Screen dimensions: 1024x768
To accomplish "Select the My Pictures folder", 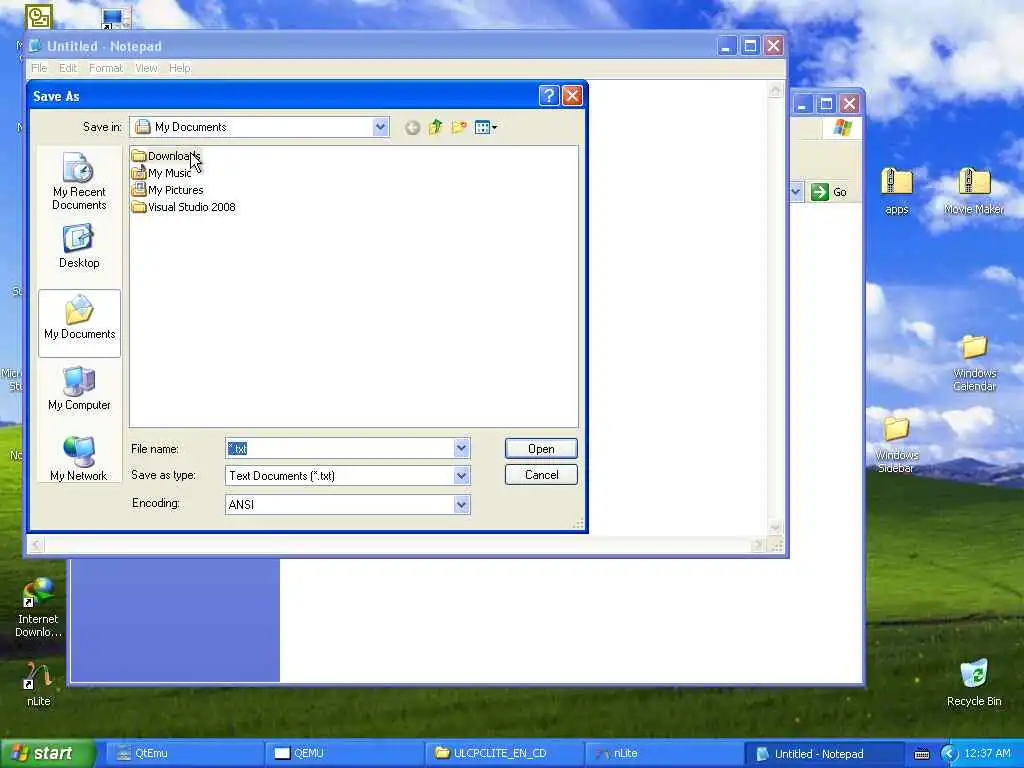I will coord(167,190).
